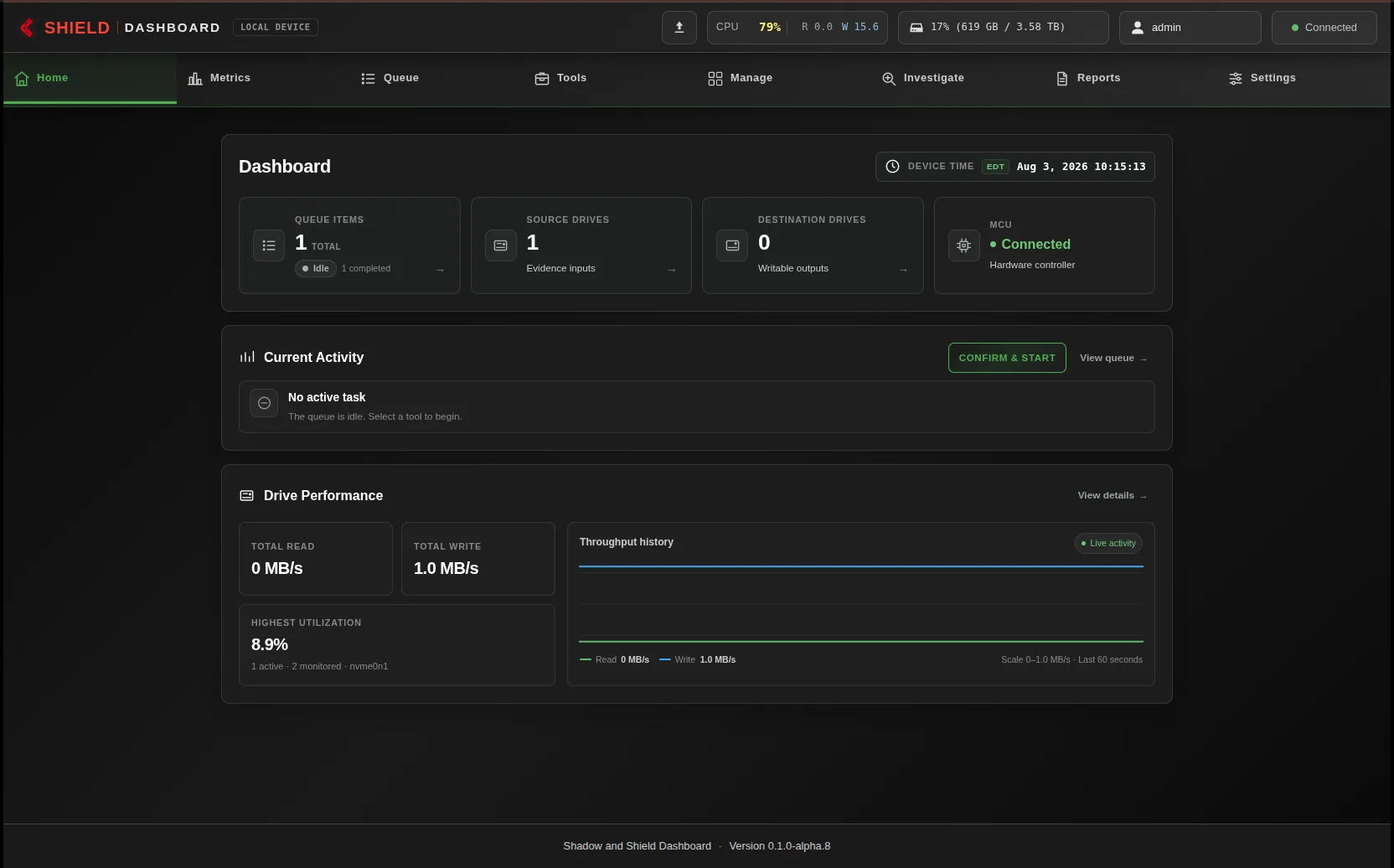This screenshot has width=1394, height=868.
Task: Open the Destination Drives card arrow
Action: coord(903,270)
